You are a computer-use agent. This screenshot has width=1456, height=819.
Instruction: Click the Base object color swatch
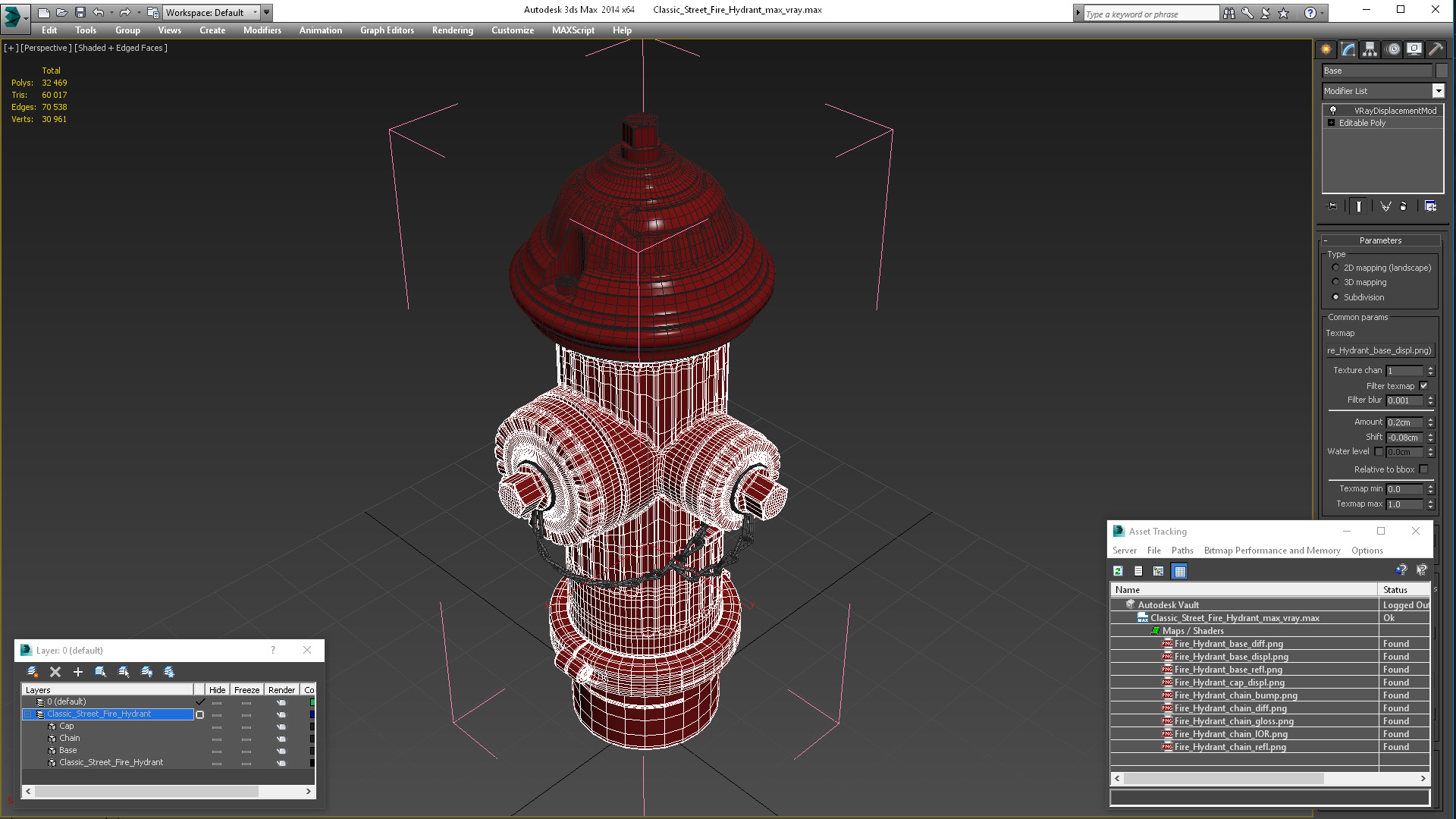[x=1442, y=71]
